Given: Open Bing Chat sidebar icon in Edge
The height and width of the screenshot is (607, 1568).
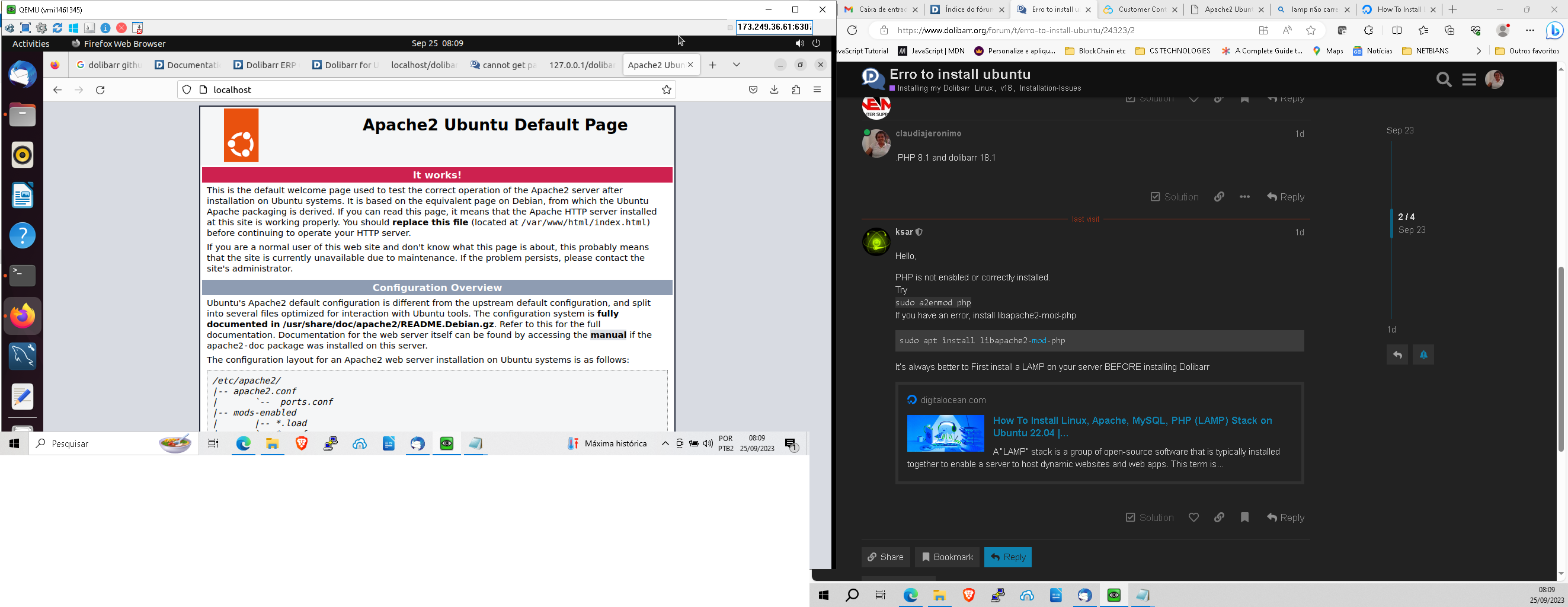Looking at the screenshot, I should click(x=1554, y=30).
